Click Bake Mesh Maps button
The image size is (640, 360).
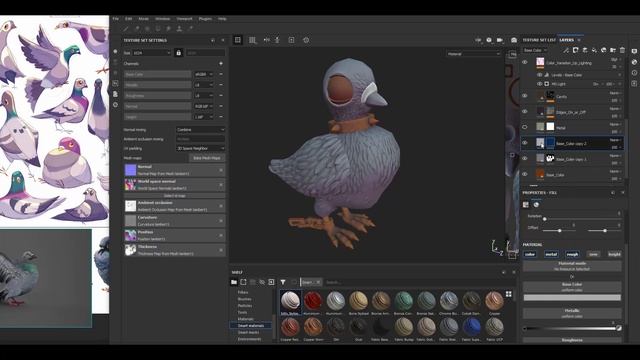(207, 158)
